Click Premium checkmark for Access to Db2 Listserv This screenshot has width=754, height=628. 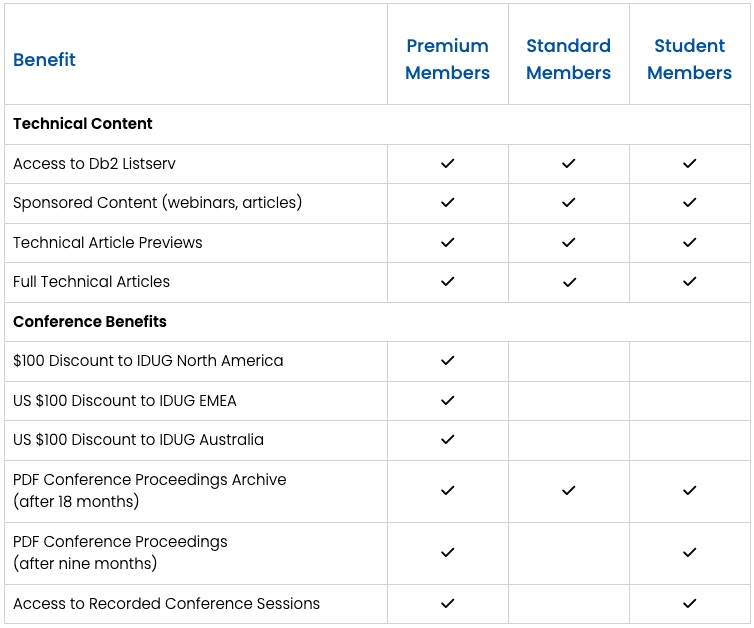[x=447, y=163]
